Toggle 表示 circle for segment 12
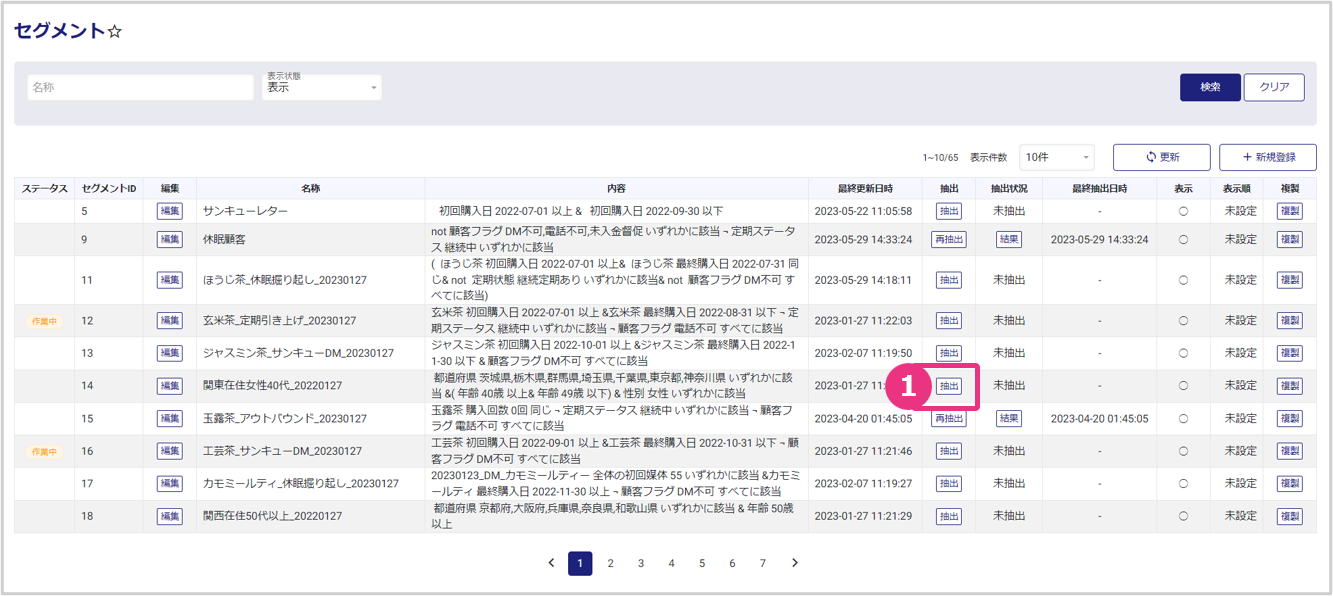1333x596 pixels. click(x=1183, y=321)
